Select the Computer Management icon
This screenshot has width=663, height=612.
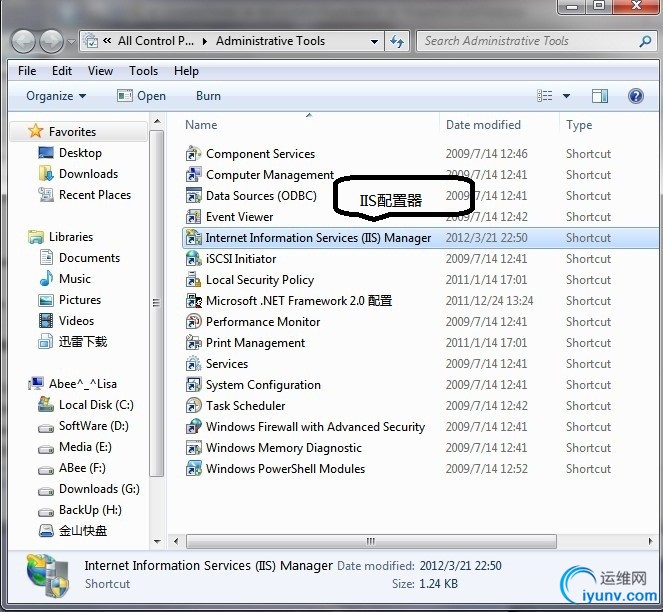[x=194, y=175]
